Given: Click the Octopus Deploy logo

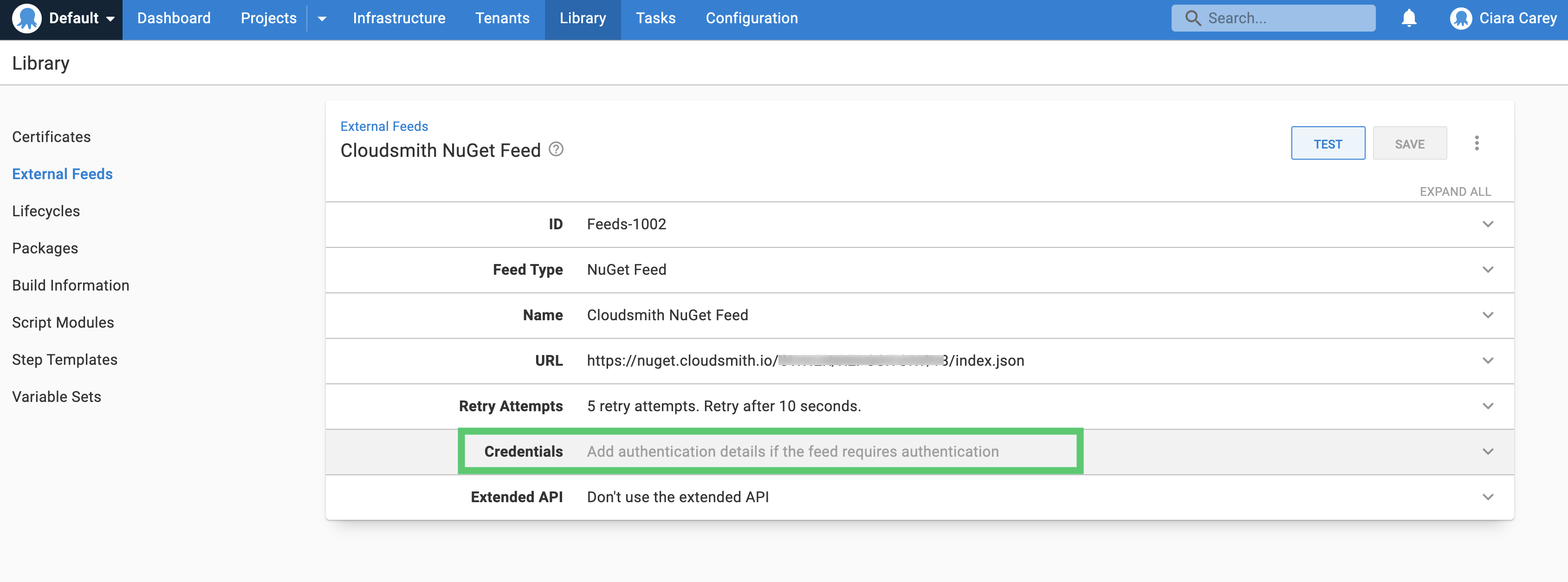Looking at the screenshot, I should click(27, 18).
